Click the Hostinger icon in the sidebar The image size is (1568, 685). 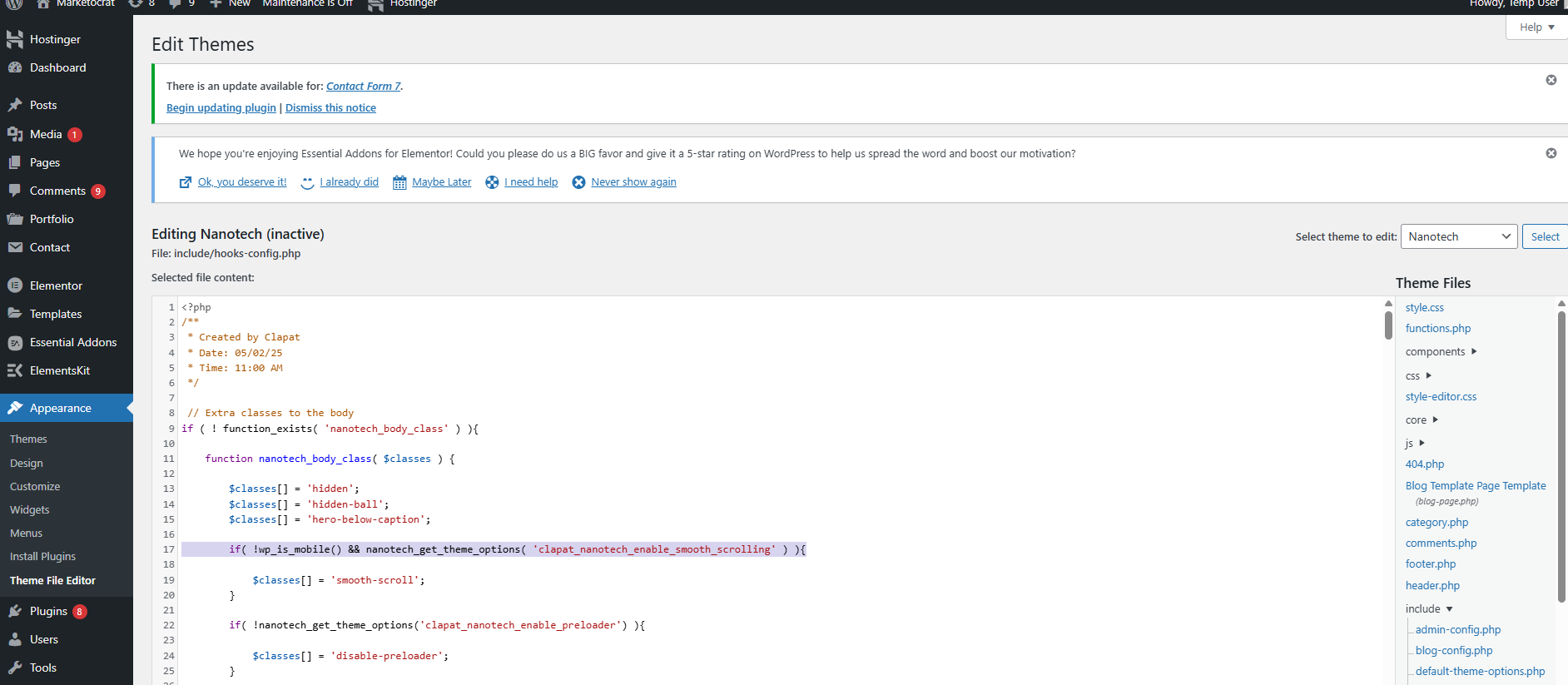click(15, 39)
